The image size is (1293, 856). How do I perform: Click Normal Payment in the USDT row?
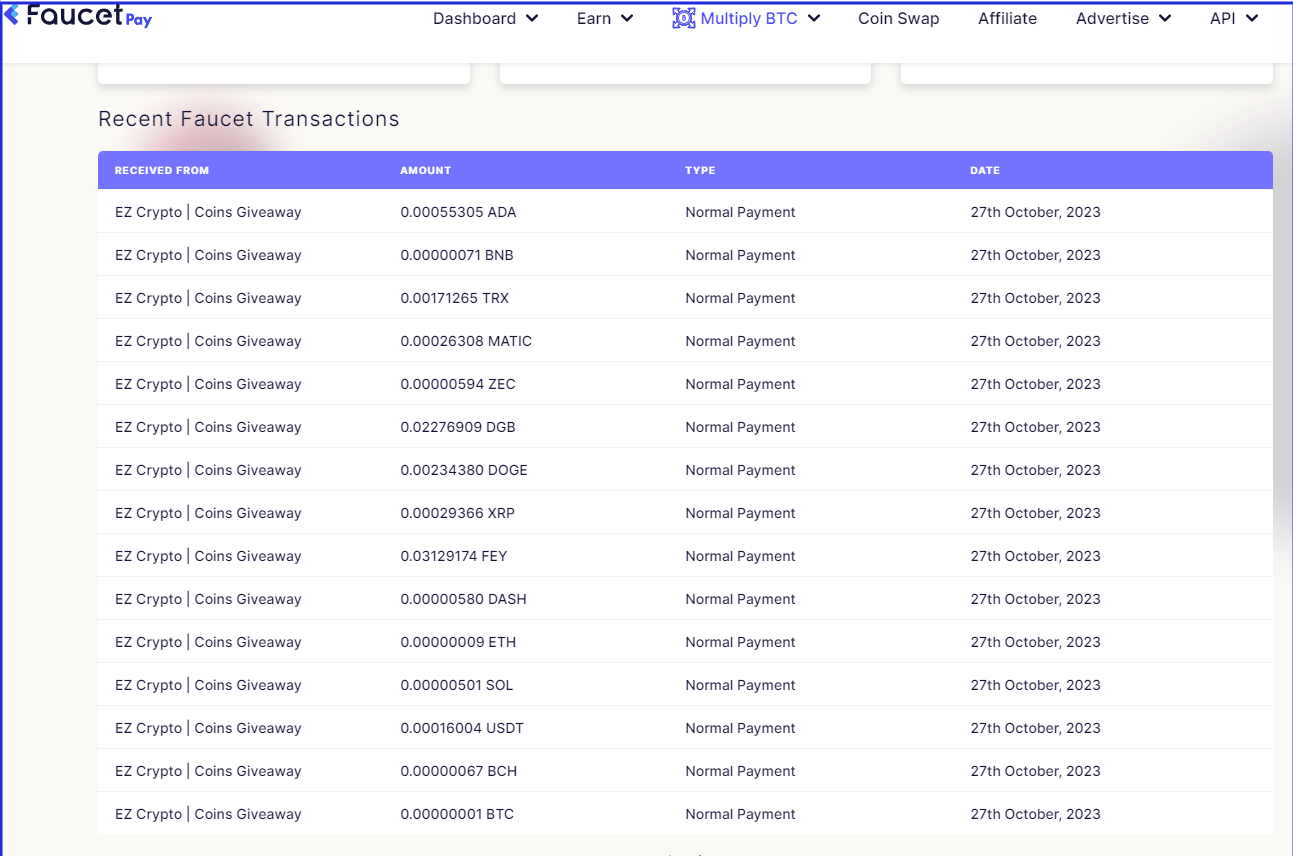coord(740,728)
